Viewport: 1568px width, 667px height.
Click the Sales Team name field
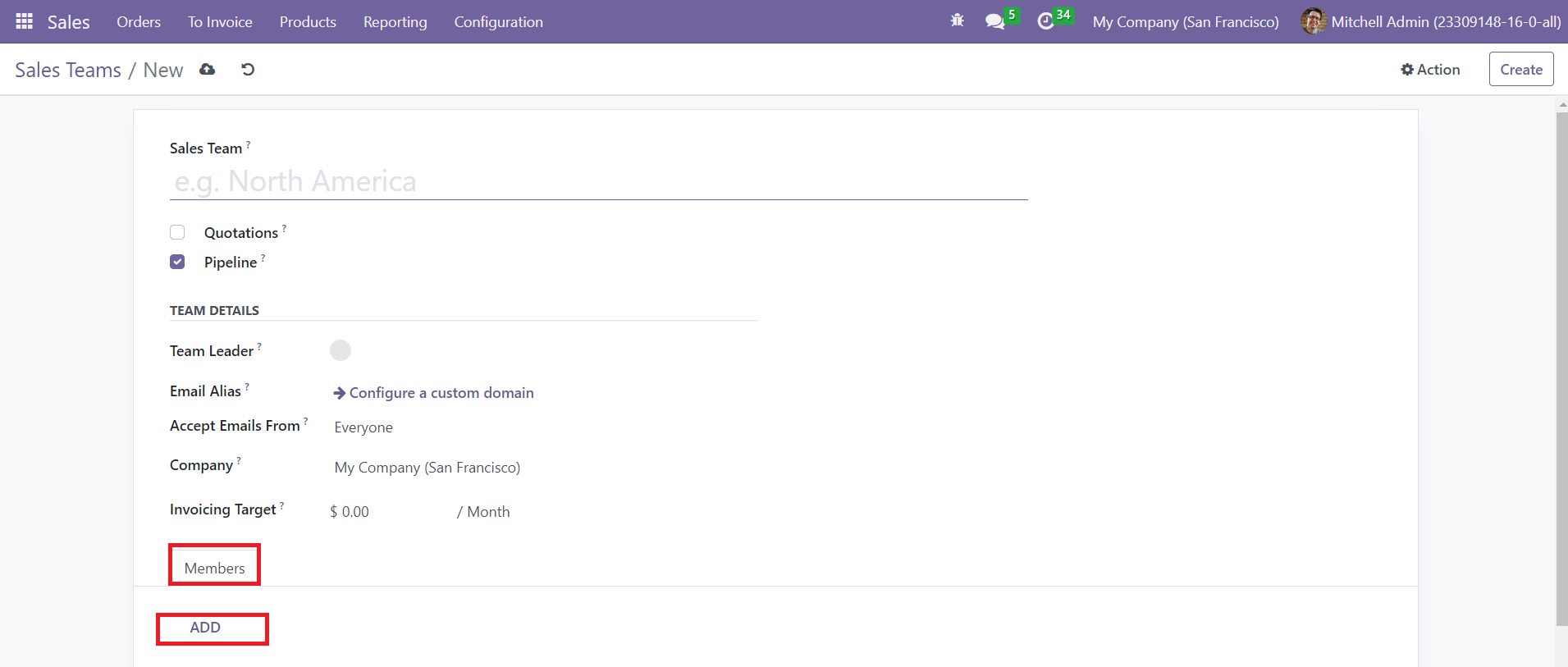coord(597,181)
